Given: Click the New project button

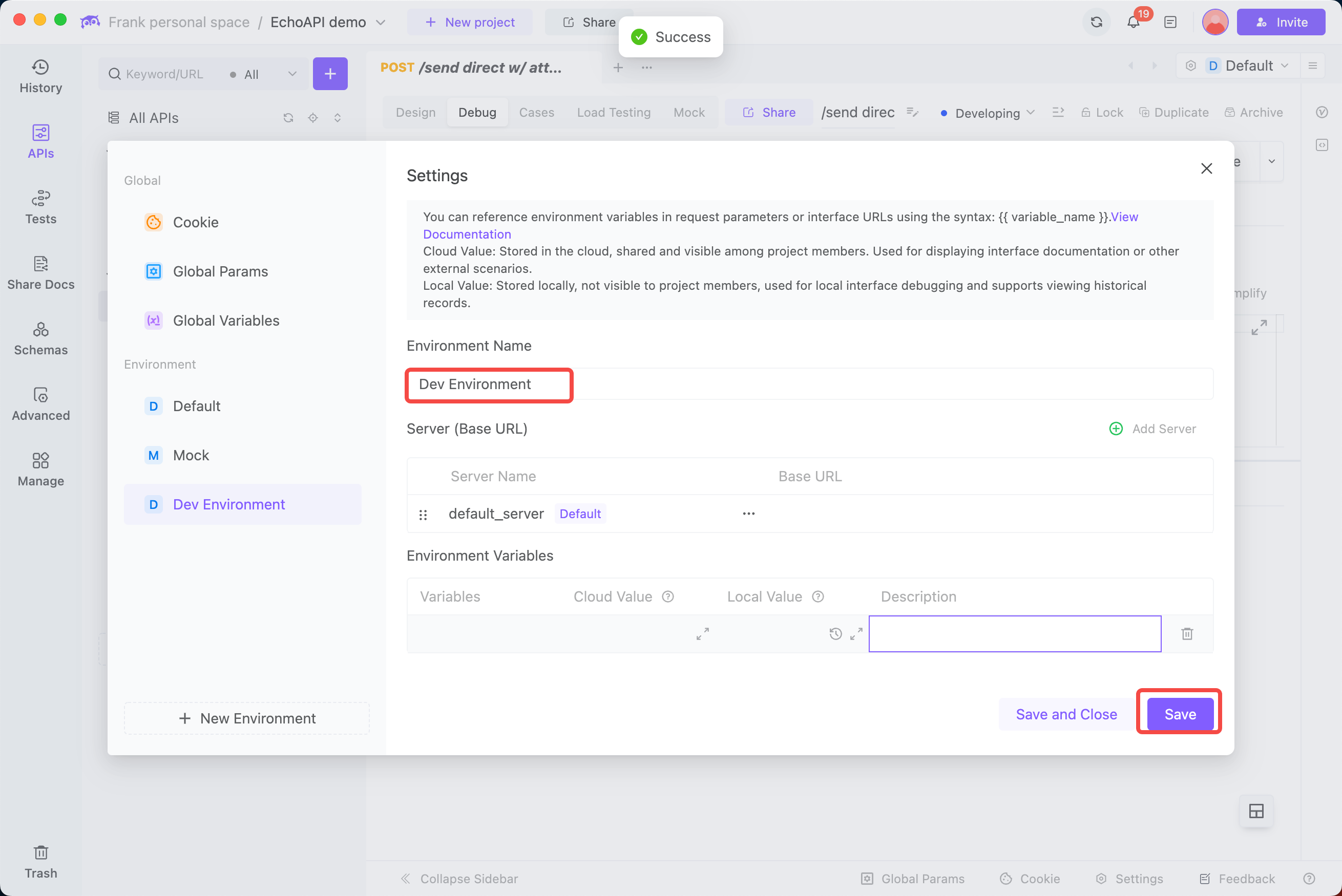Looking at the screenshot, I should click(x=469, y=23).
